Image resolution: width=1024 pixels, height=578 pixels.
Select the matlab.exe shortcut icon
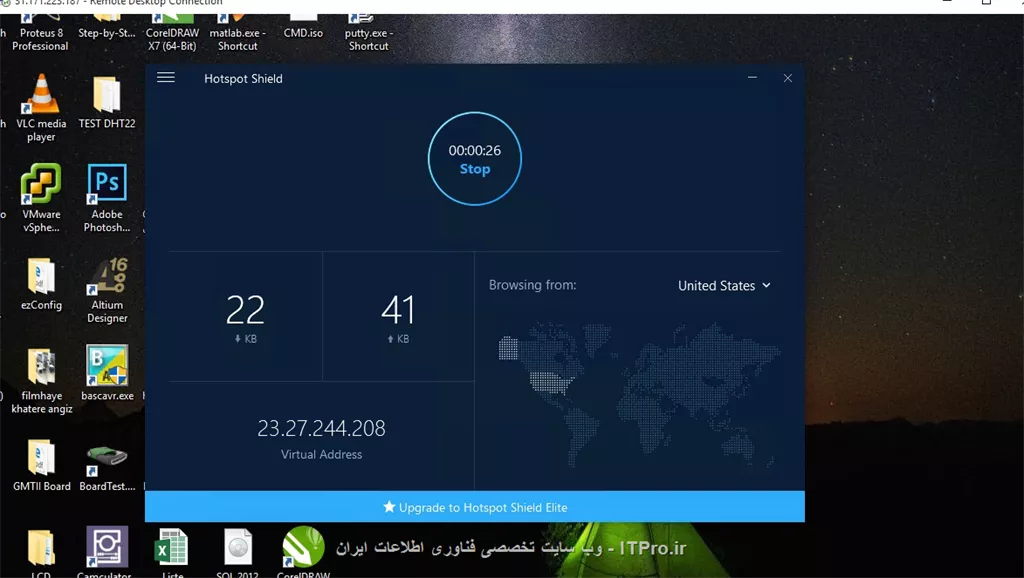click(x=237, y=33)
